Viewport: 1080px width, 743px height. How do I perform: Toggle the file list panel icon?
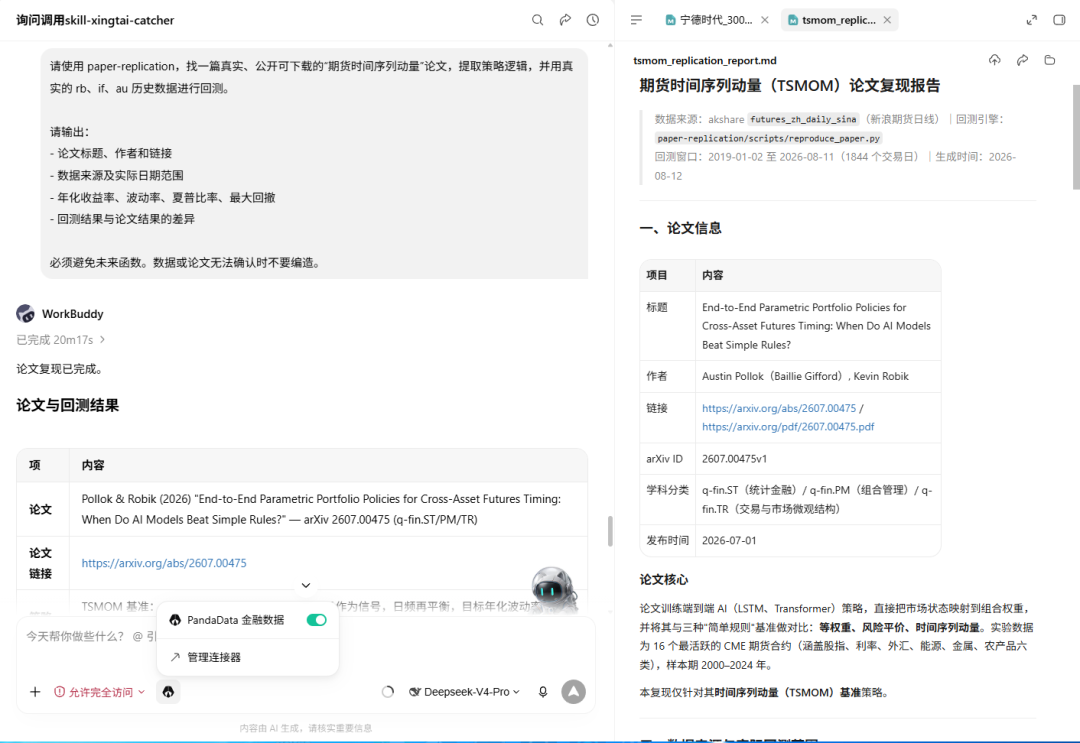636,20
